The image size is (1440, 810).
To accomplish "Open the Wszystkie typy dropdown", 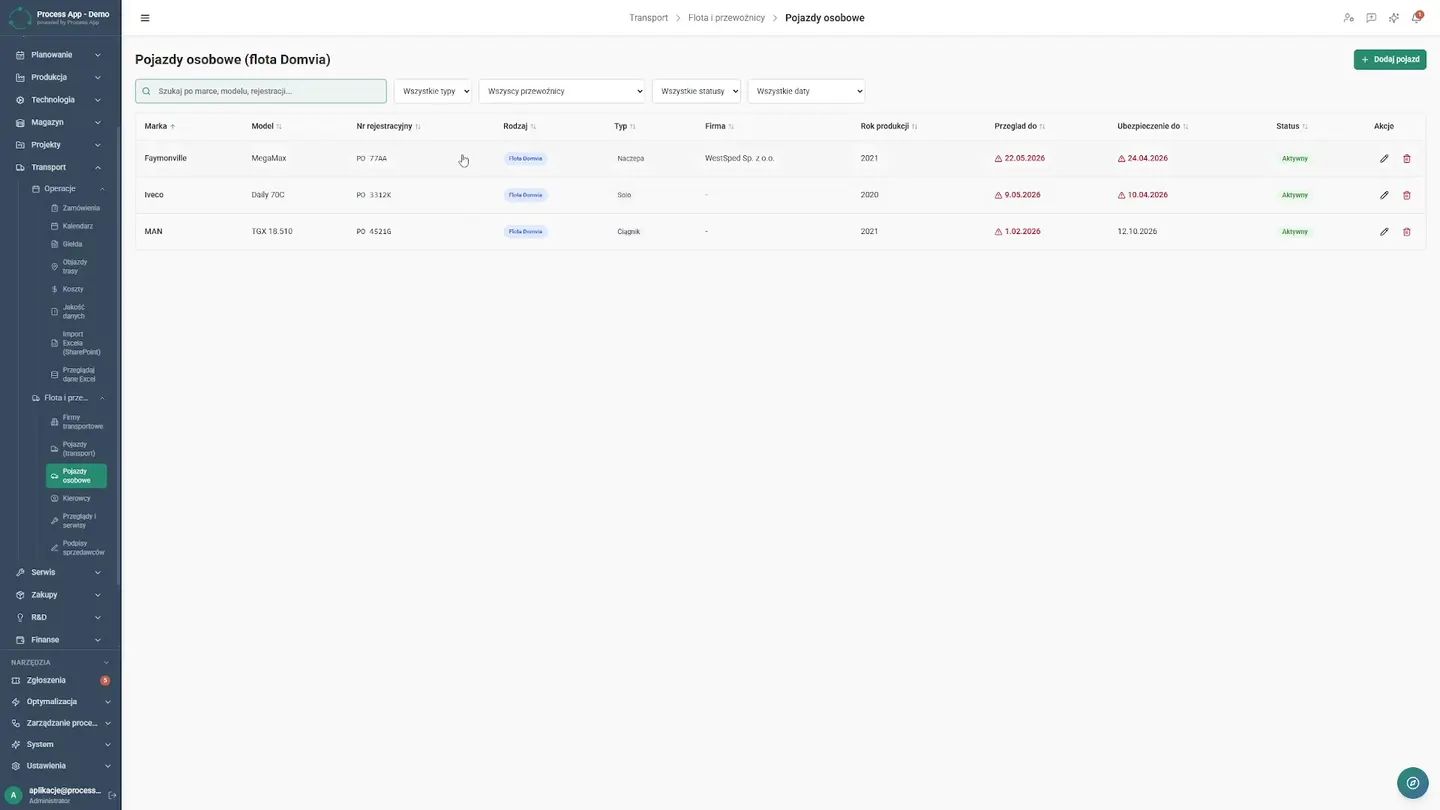I will click(x=433, y=91).
